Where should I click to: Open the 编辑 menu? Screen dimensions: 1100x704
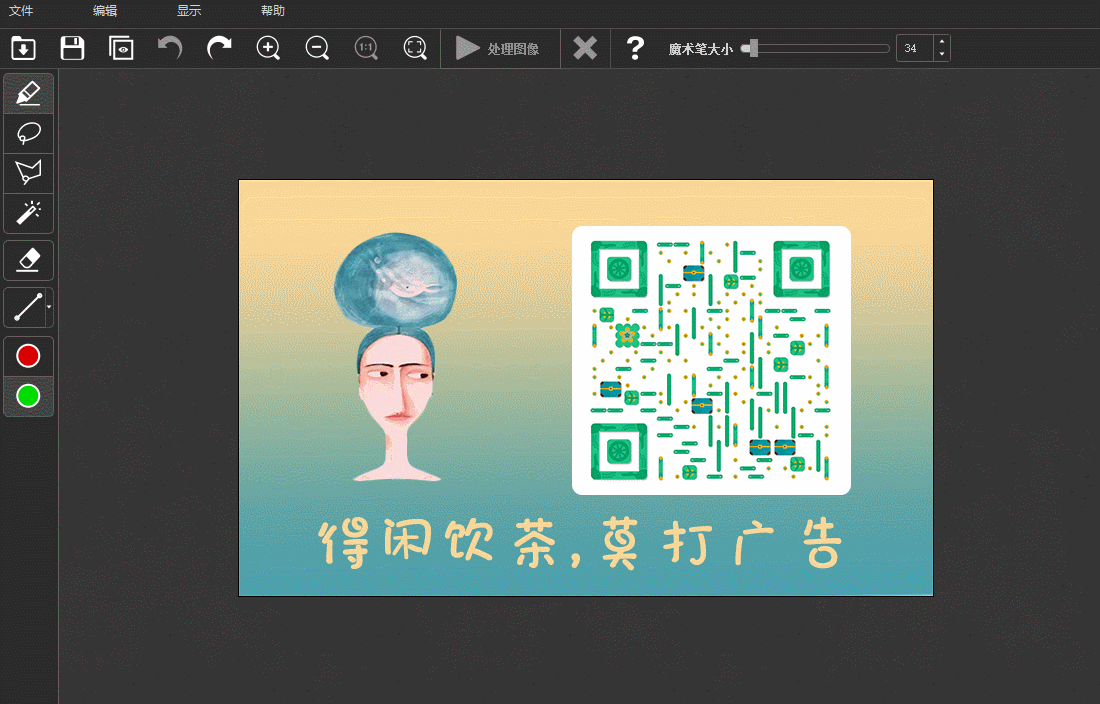[105, 11]
